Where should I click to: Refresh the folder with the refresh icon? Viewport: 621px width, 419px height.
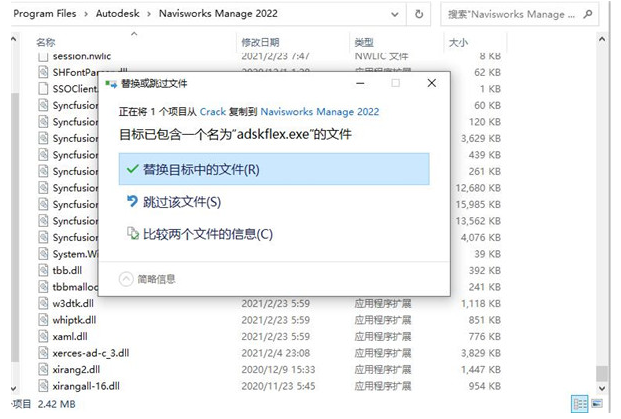(x=419, y=14)
